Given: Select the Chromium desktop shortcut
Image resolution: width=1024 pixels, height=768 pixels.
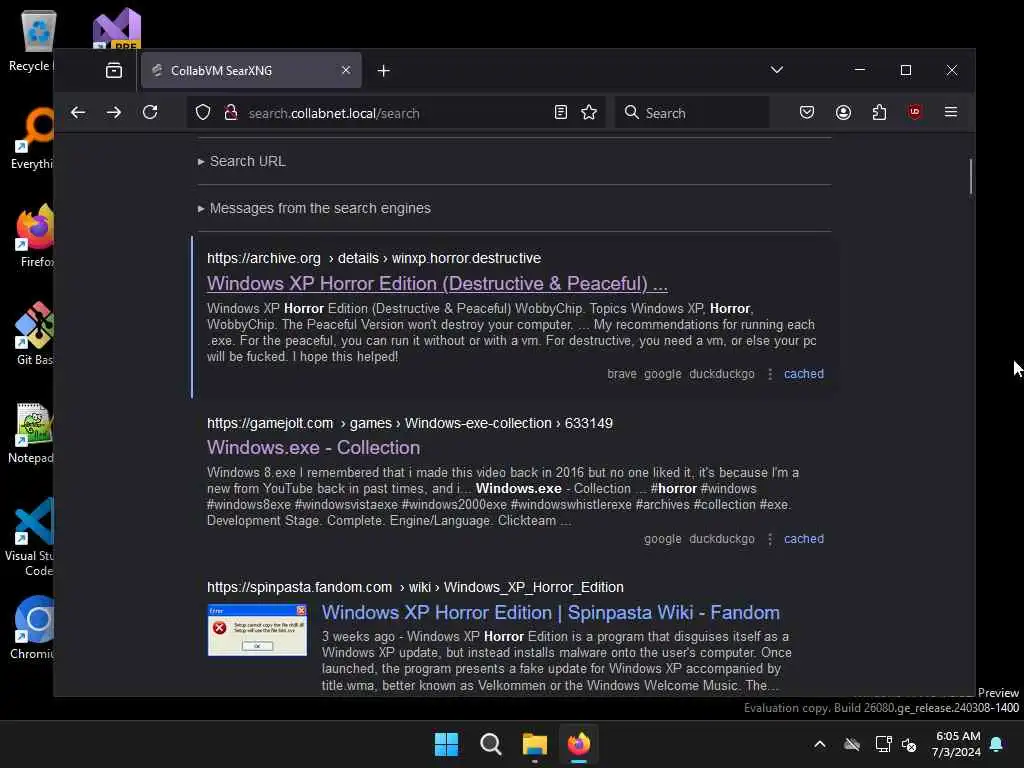Looking at the screenshot, I should click(x=33, y=628).
